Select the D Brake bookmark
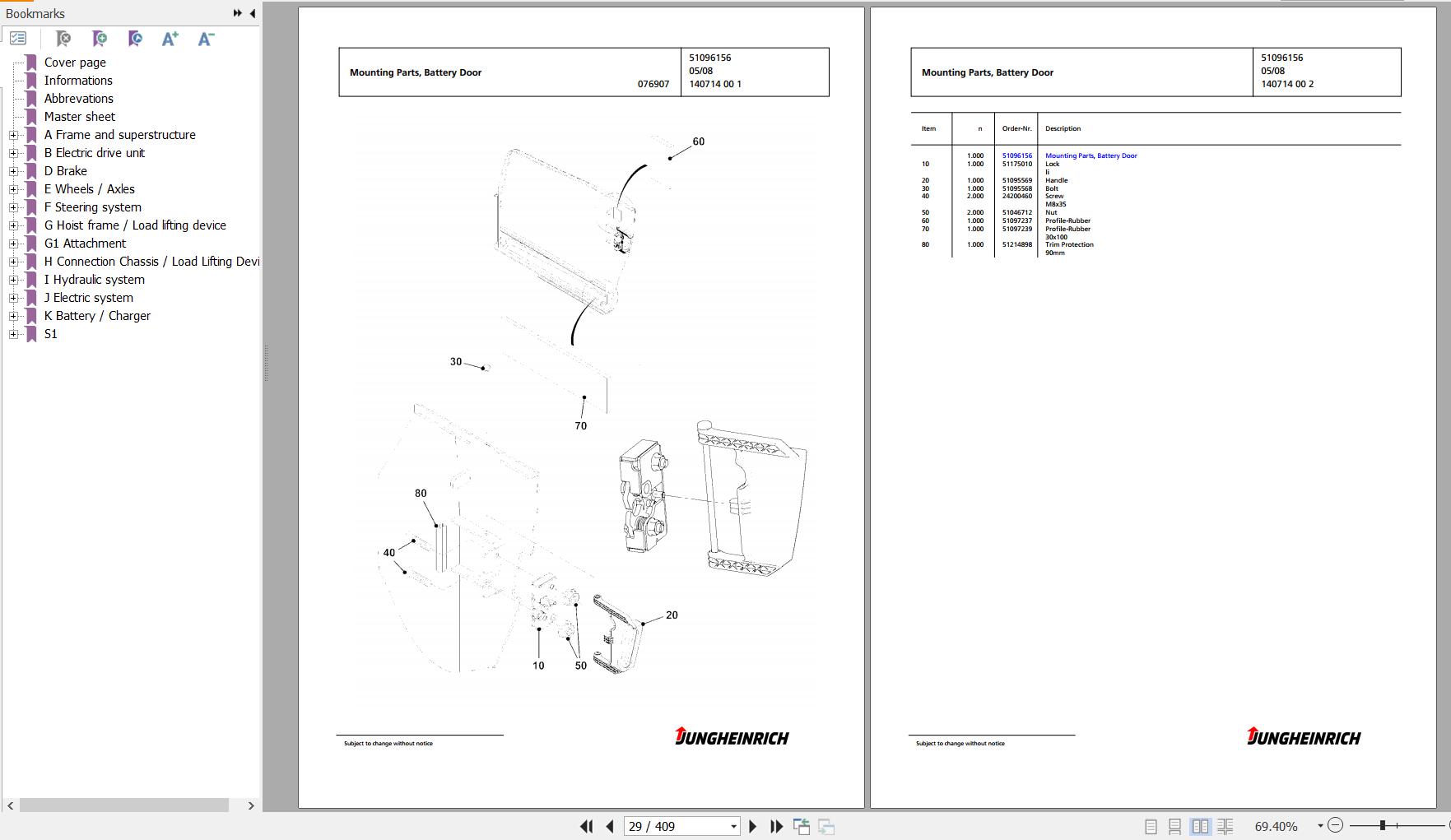The width and height of the screenshot is (1451, 840). 66,171
